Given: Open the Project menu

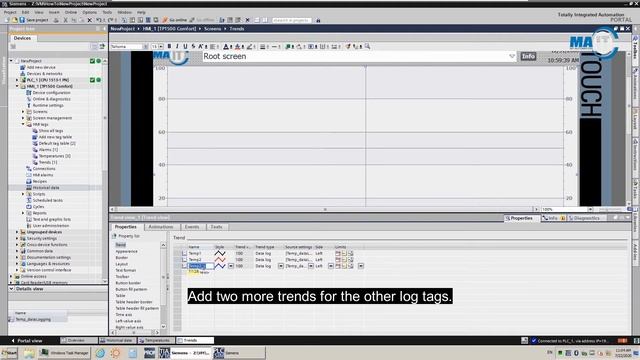Looking at the screenshot, I should 10,12.
